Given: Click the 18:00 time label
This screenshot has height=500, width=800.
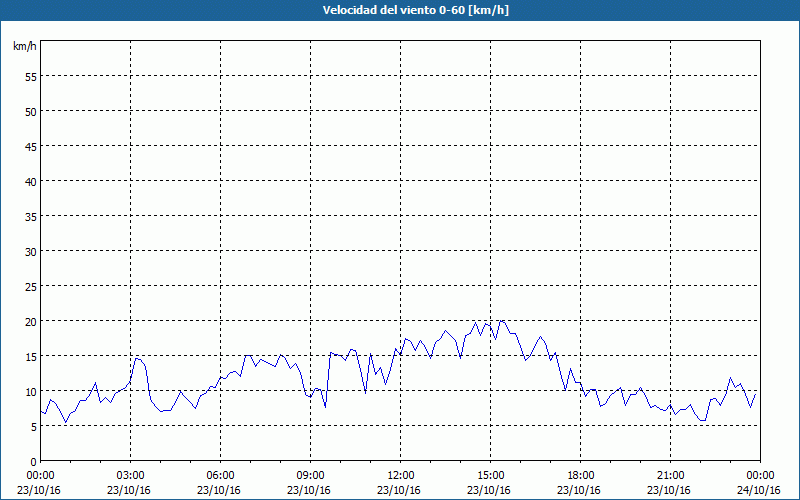Looking at the screenshot, I should click(581, 476).
